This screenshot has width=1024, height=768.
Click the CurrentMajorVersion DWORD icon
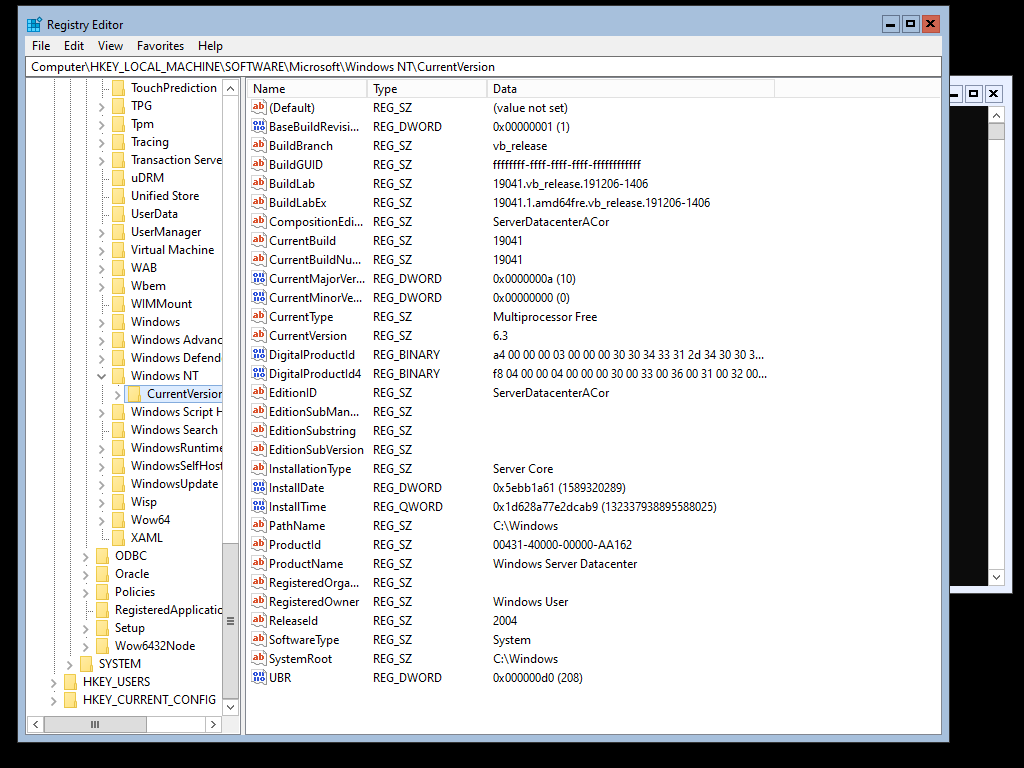pos(259,279)
